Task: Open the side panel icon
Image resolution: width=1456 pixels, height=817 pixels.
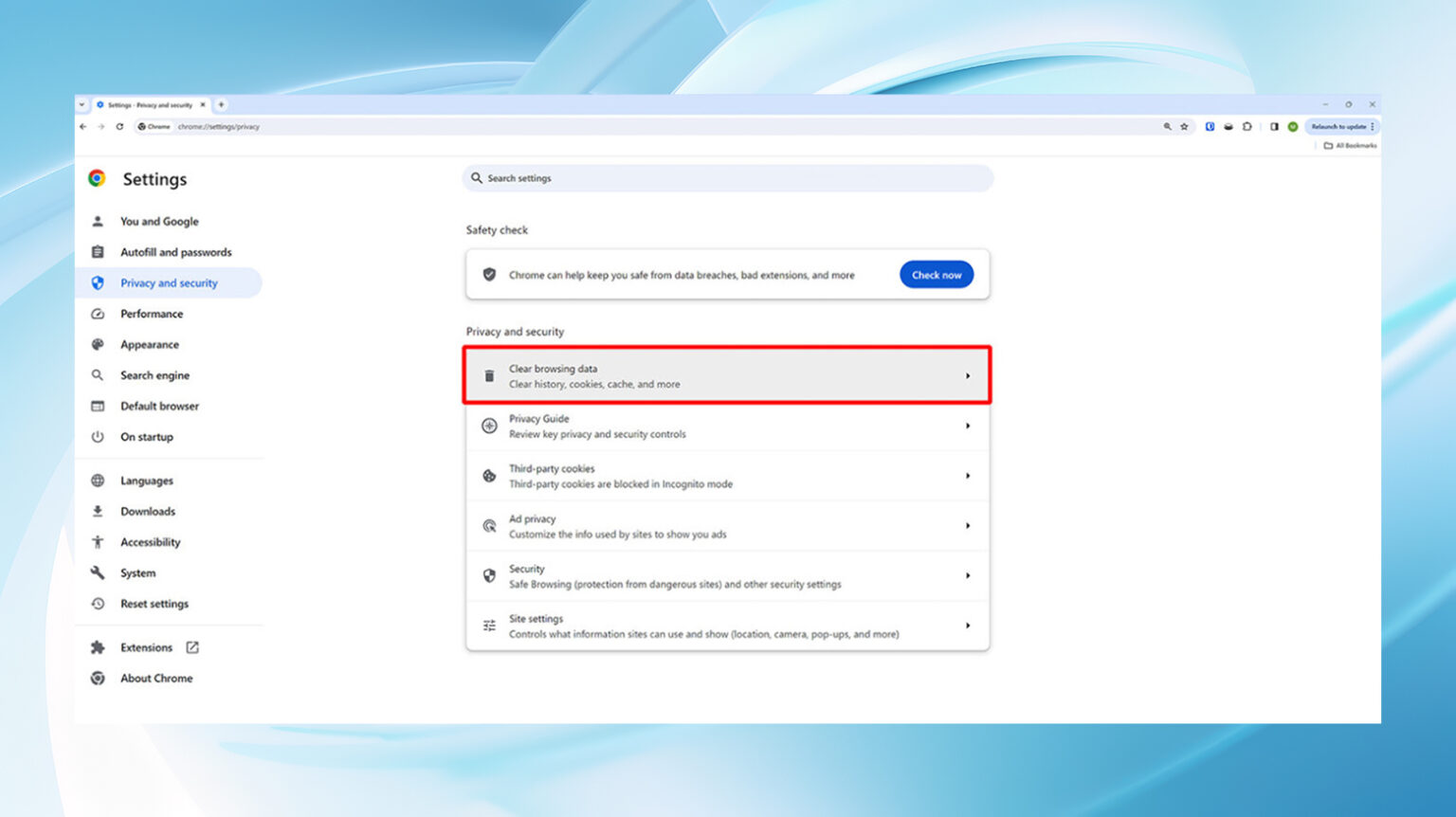Action: [1274, 126]
